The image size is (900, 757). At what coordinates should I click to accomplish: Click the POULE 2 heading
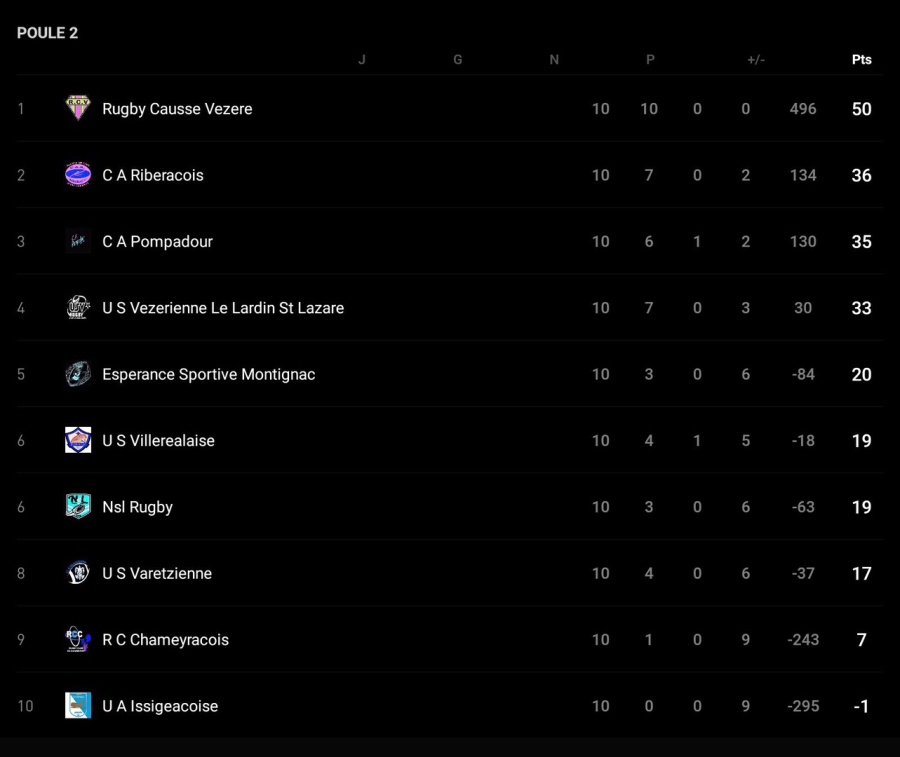click(47, 33)
